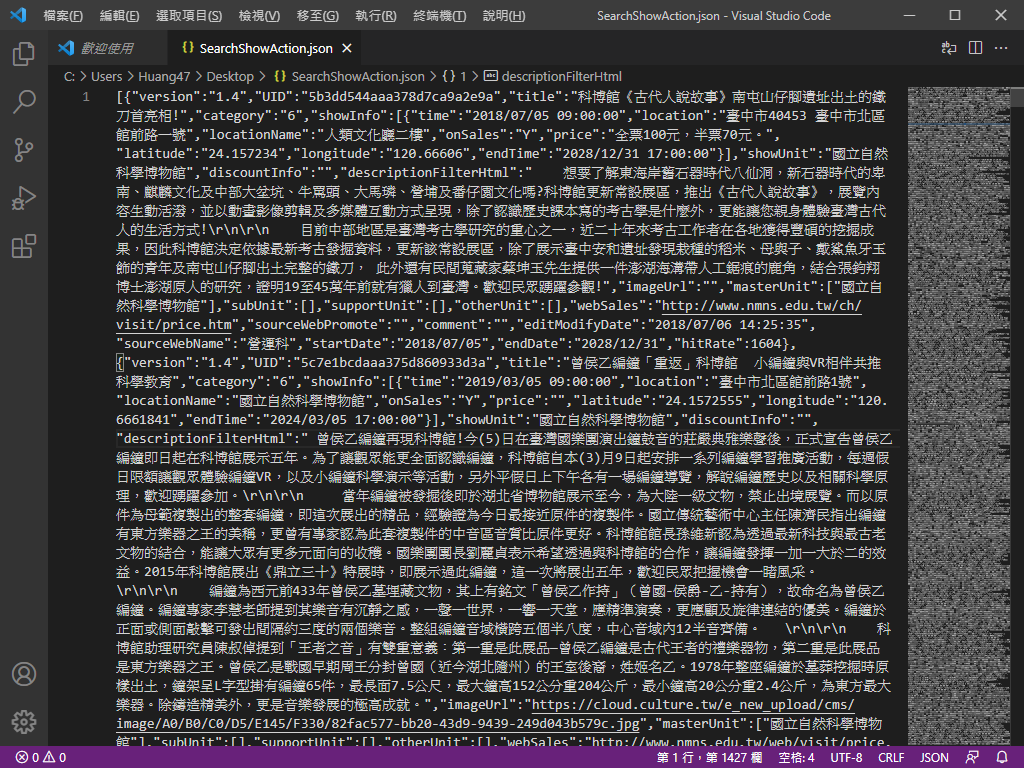
Task: Expand the Desktop breadcrumb segment
Action: (x=230, y=76)
